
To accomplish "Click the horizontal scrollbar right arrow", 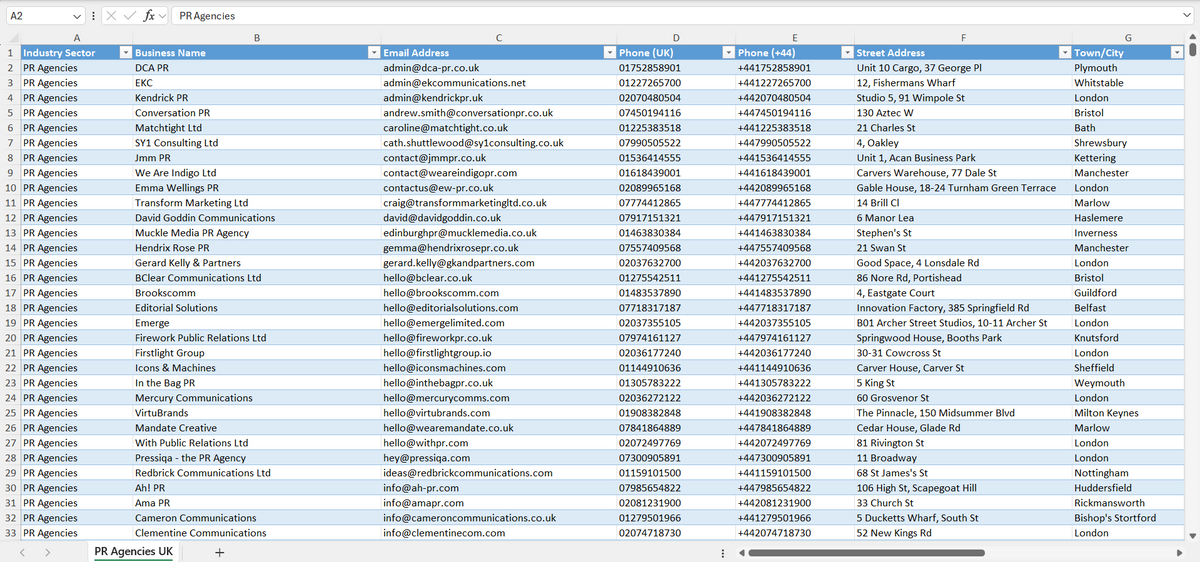I will 1179,553.
